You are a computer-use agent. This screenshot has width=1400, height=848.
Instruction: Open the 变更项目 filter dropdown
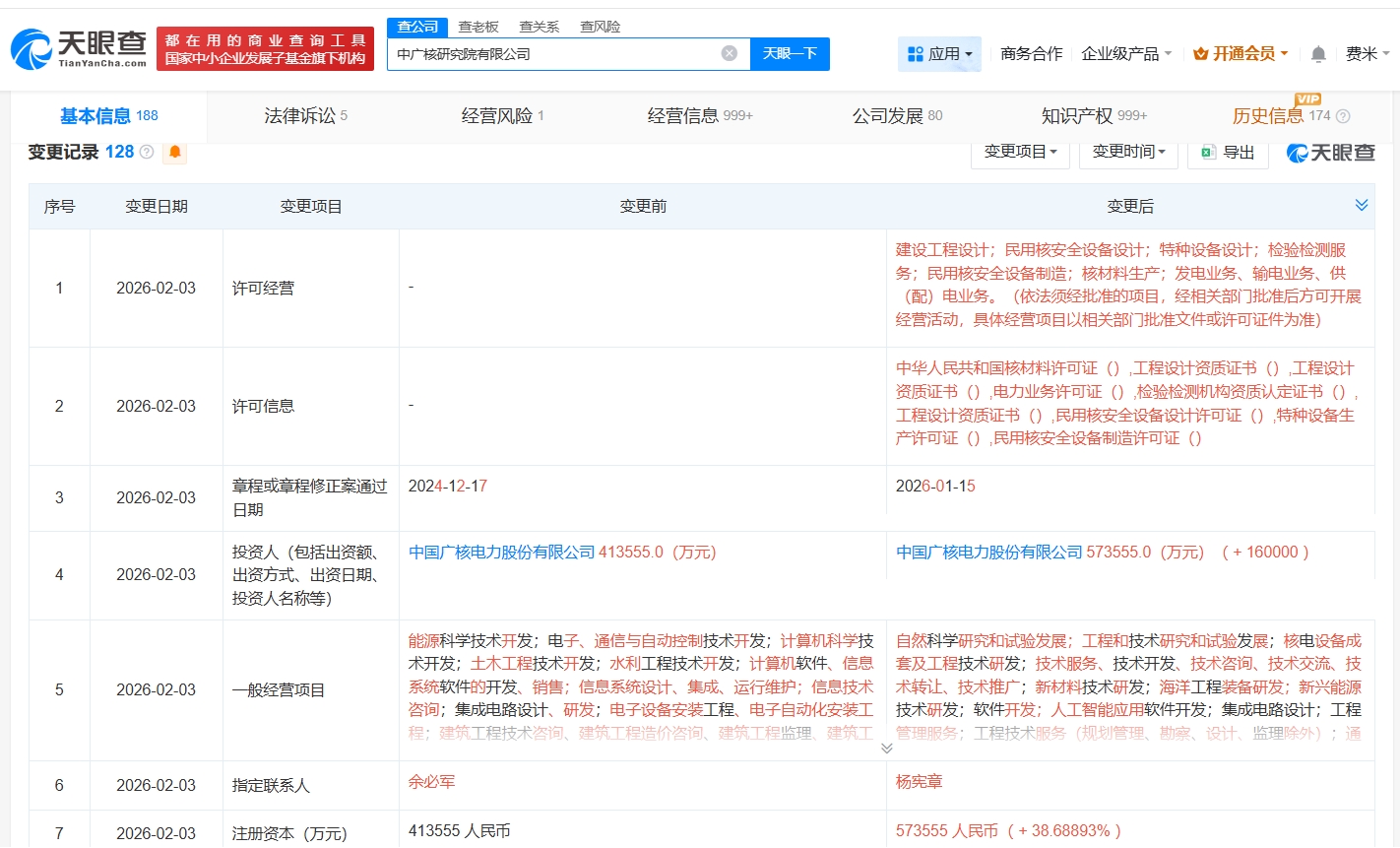click(x=1020, y=153)
